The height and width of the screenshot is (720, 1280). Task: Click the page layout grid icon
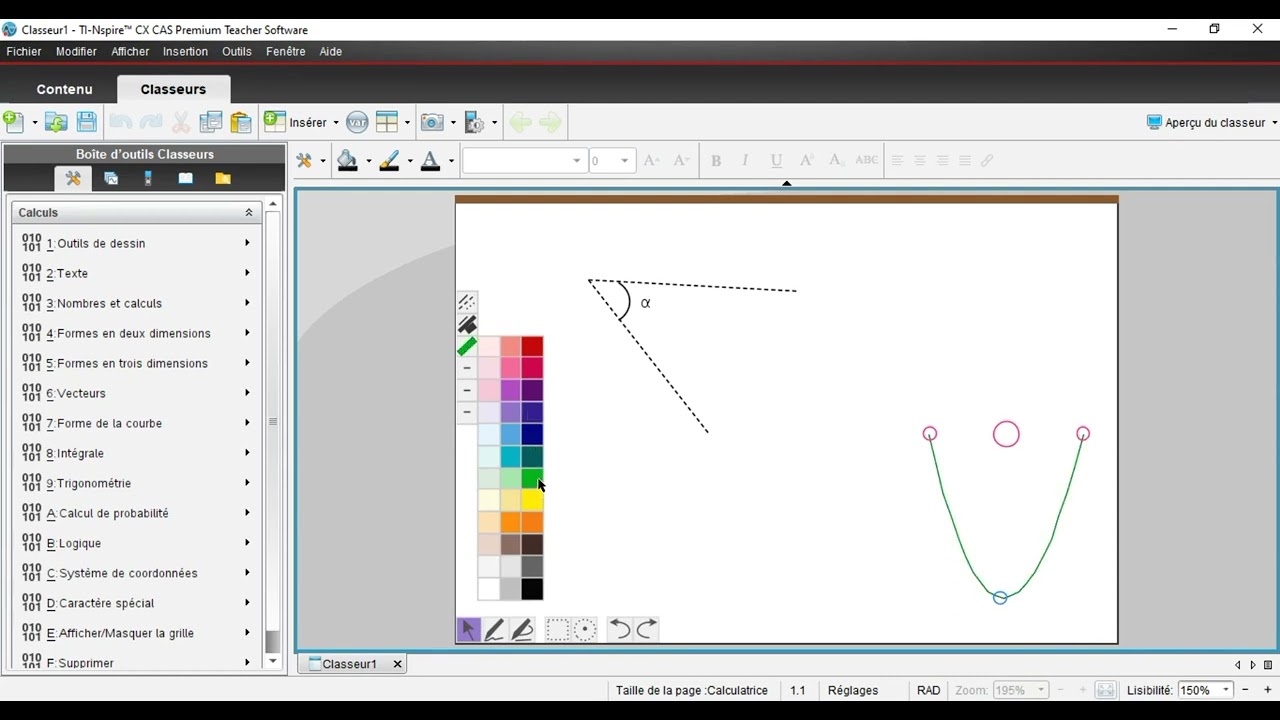(x=387, y=122)
